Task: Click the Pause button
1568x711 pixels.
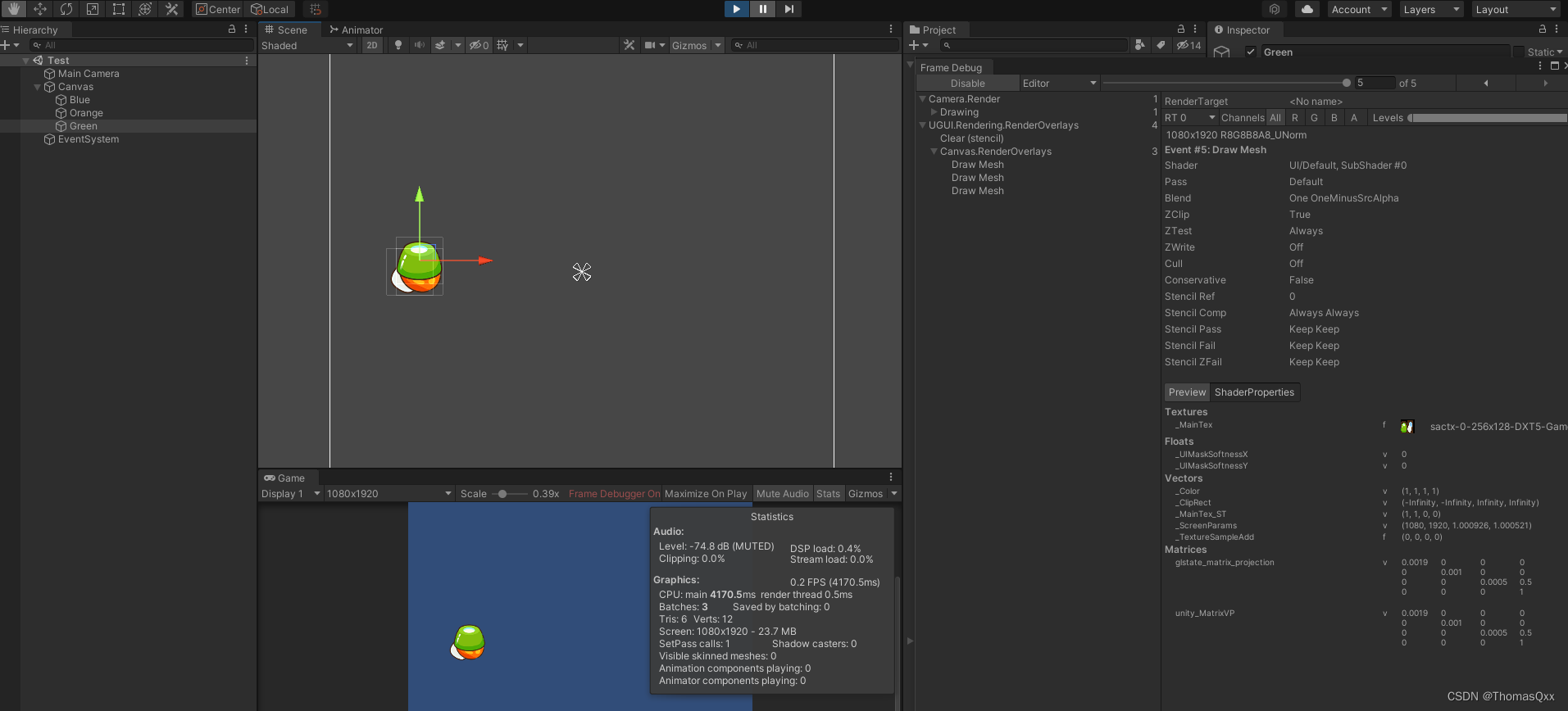Action: coord(762,9)
